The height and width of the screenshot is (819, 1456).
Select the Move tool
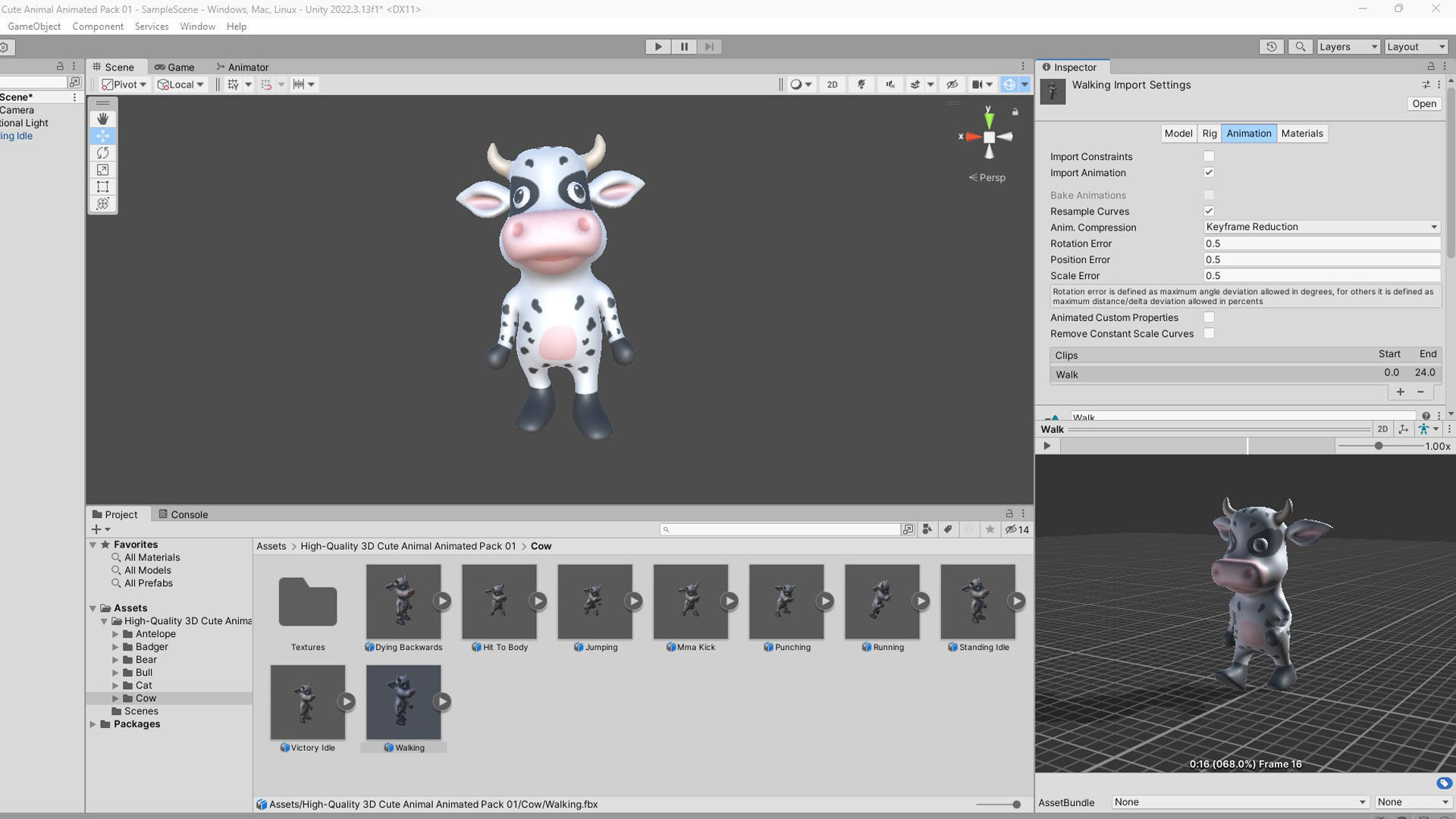(x=103, y=136)
